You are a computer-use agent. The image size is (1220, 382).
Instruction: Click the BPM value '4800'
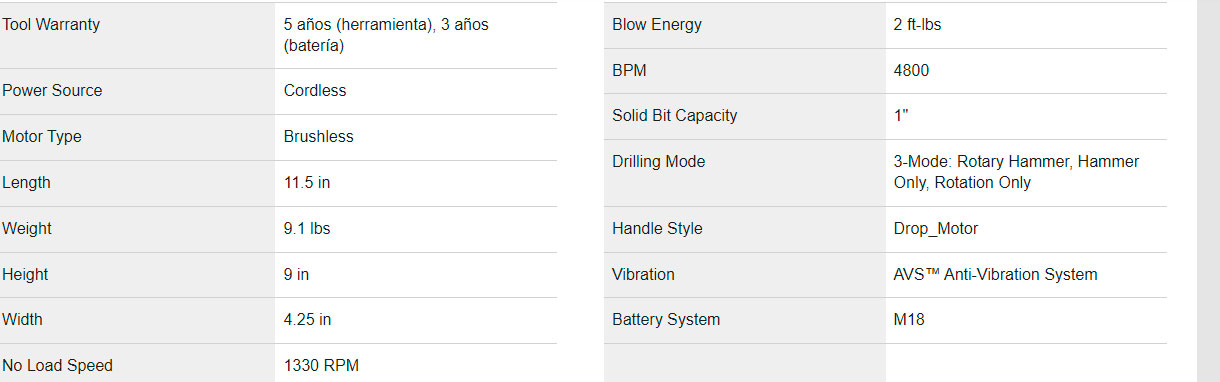point(912,70)
